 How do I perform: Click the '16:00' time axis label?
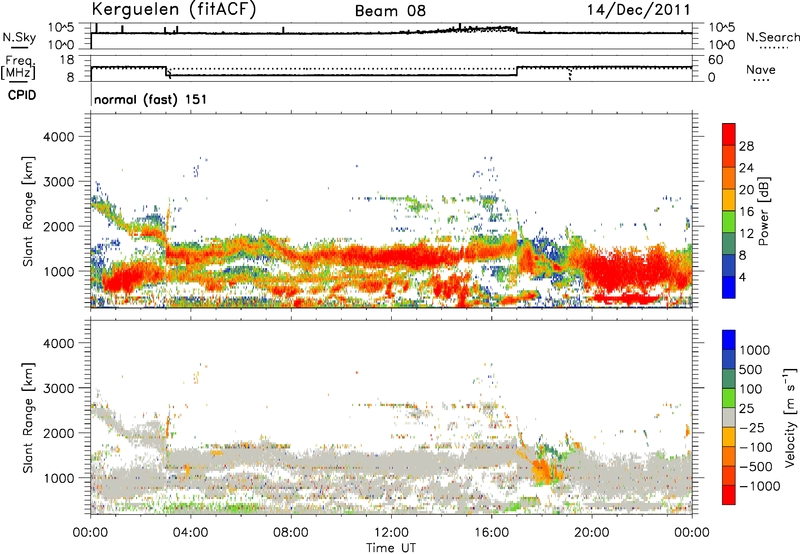[491, 533]
